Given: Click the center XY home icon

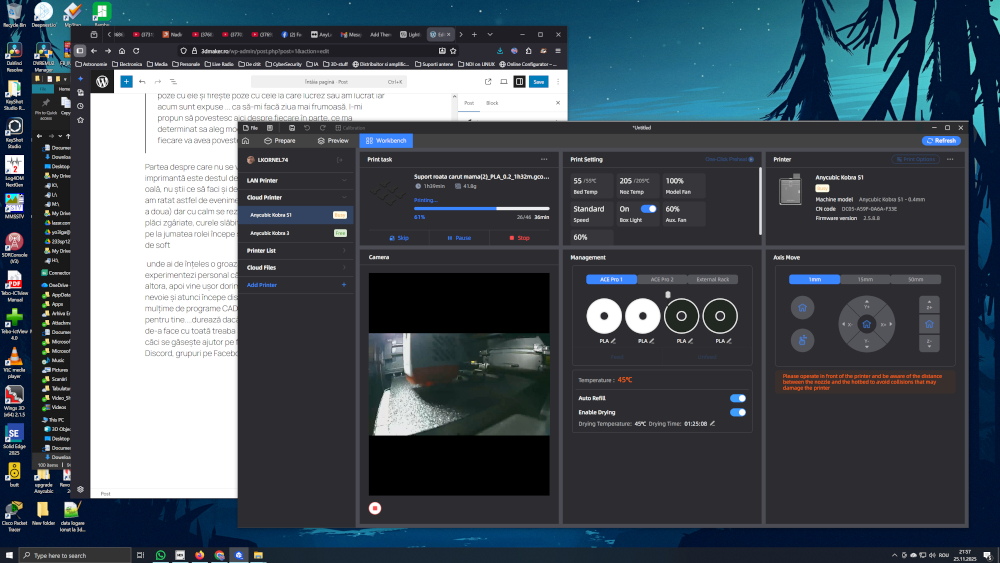Looking at the screenshot, I should [867, 324].
